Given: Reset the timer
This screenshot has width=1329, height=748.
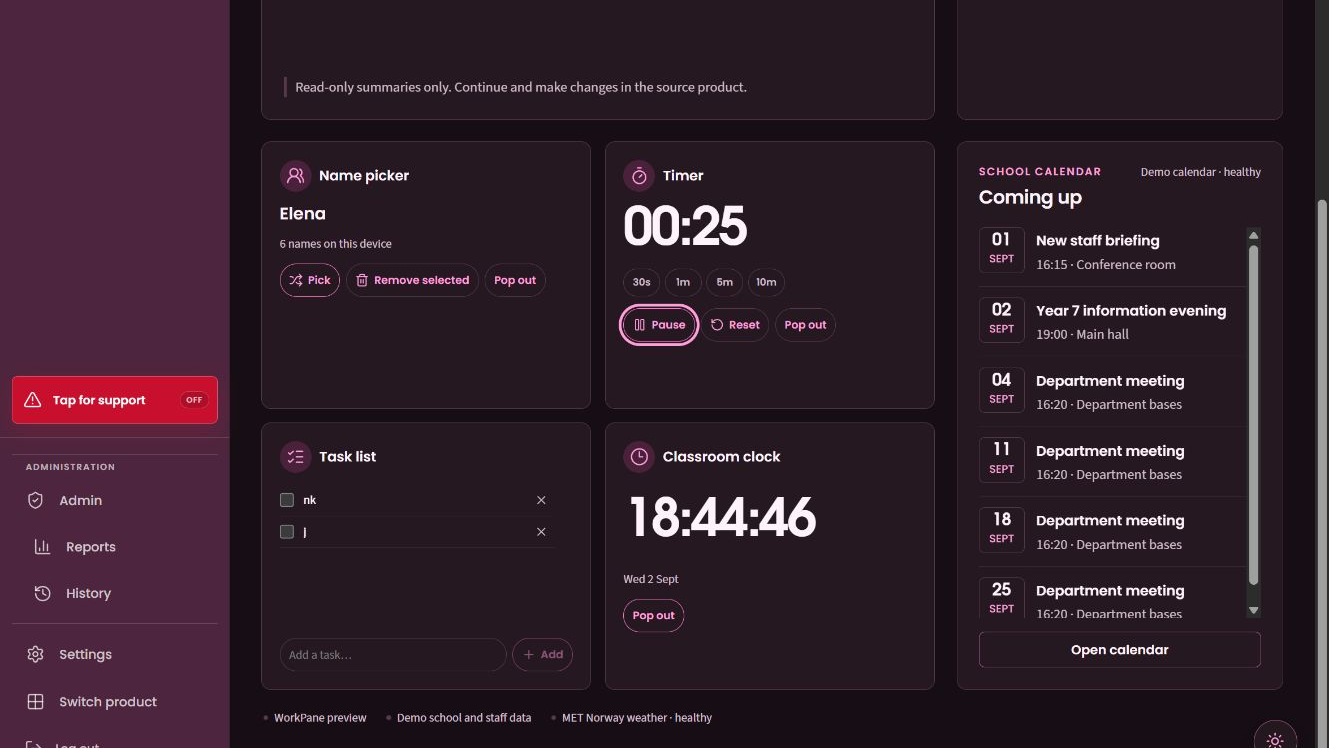Looking at the screenshot, I should [x=735, y=325].
